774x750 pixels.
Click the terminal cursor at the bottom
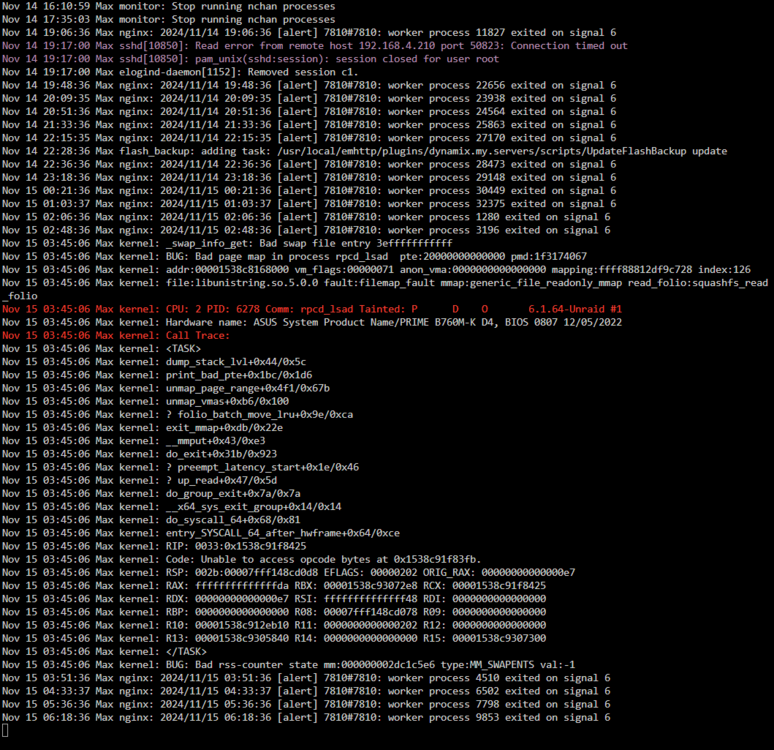click(x=5, y=730)
